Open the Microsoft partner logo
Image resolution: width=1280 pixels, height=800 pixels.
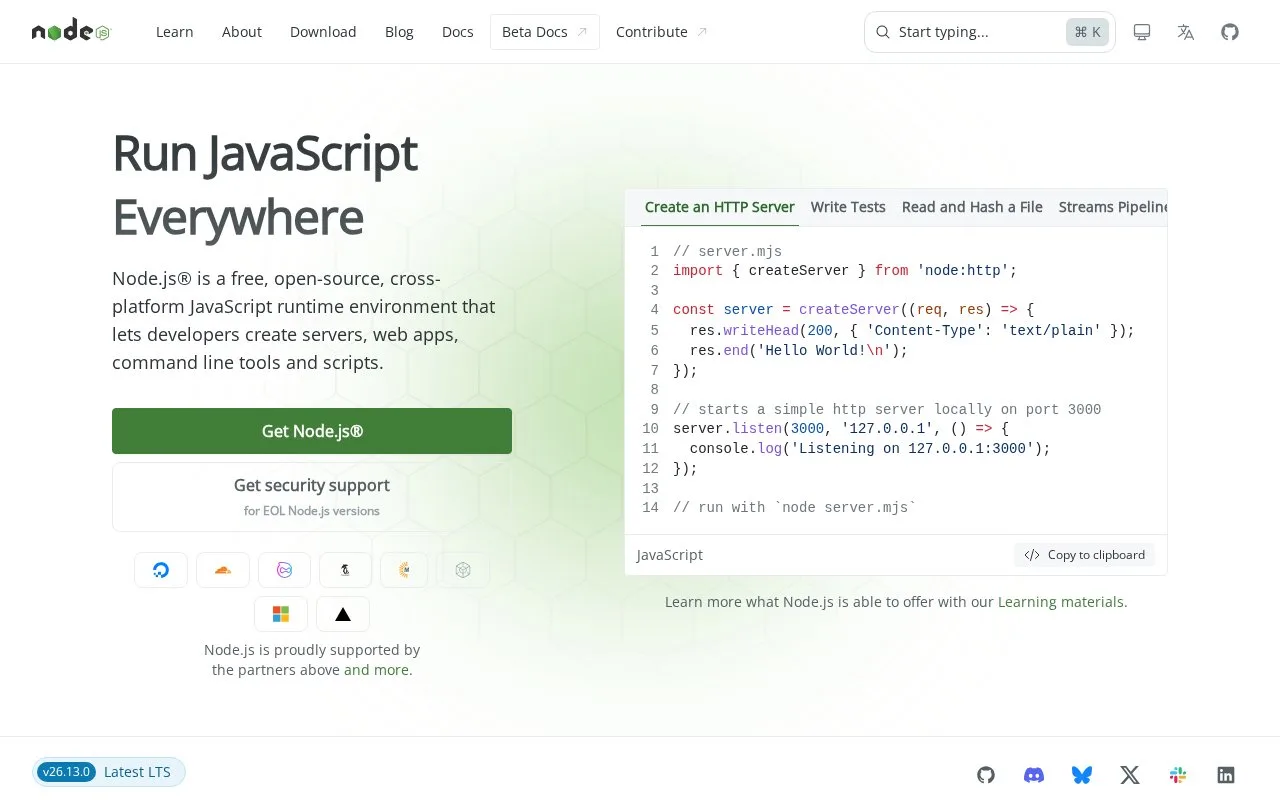(x=281, y=614)
